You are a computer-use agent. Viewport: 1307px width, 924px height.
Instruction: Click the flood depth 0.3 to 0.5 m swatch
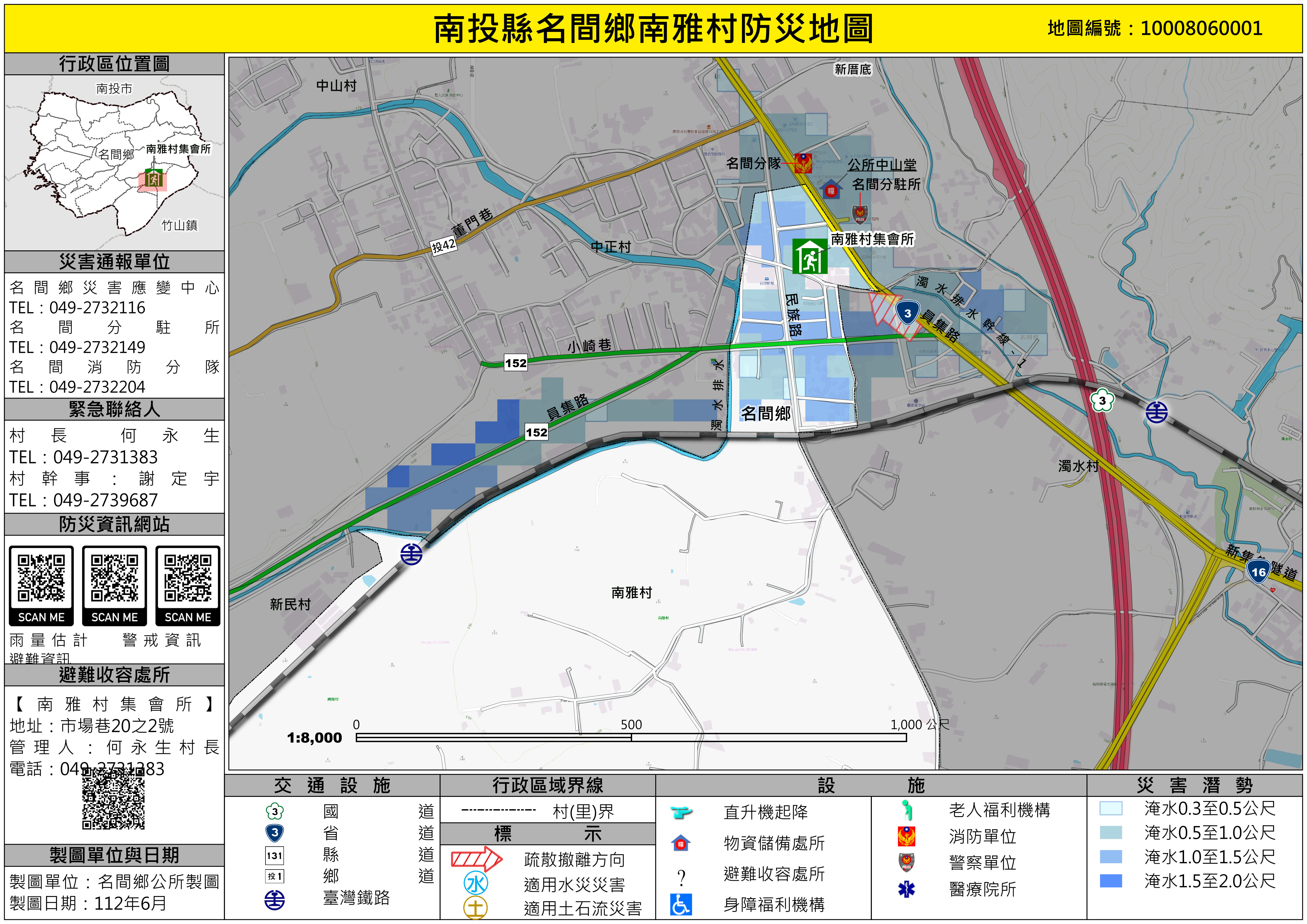coord(1111,808)
